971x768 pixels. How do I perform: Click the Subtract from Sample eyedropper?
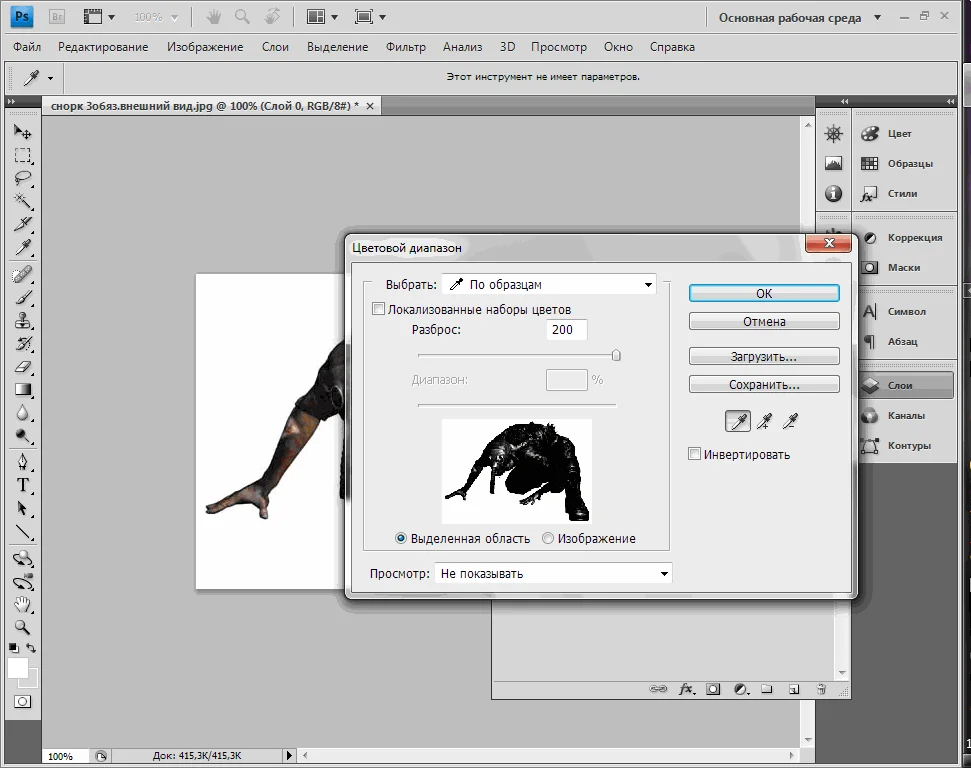(x=791, y=422)
